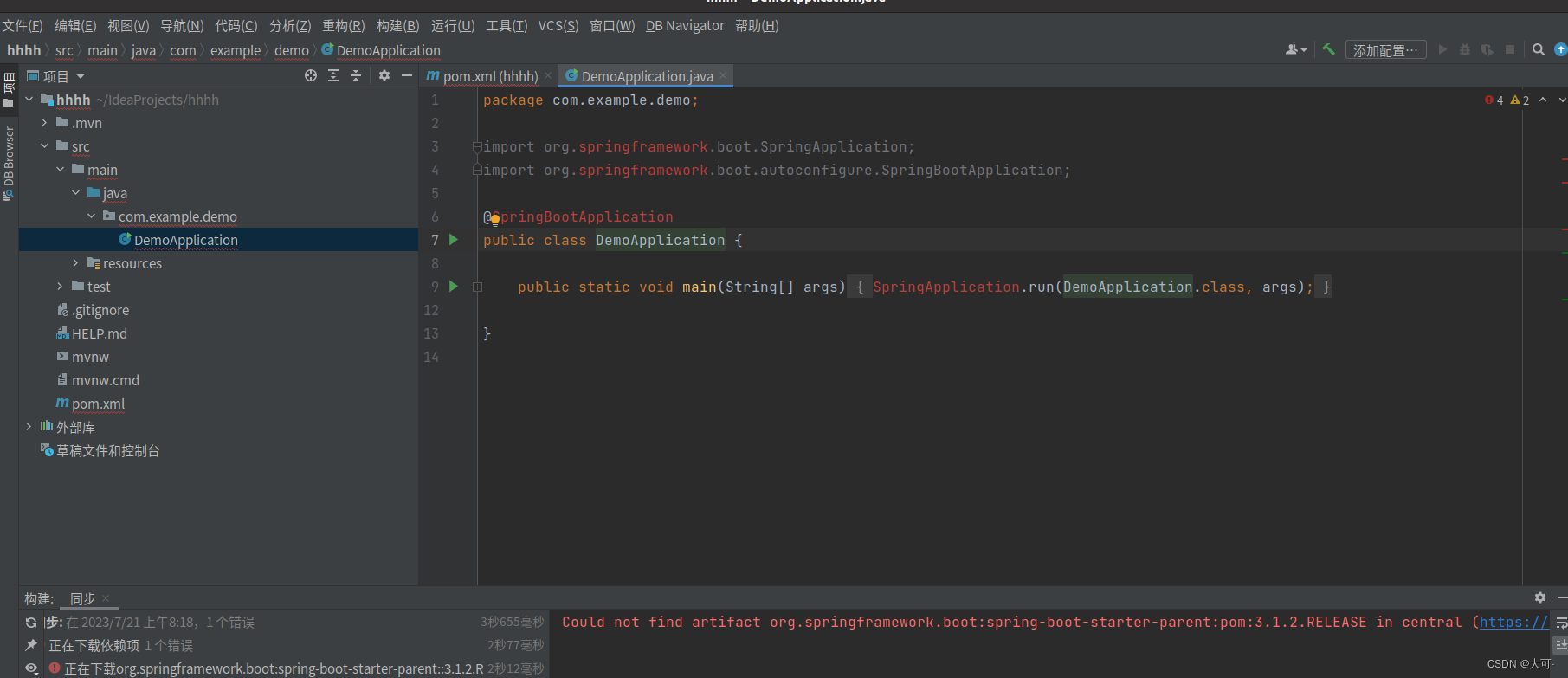Open the 编辑(E) menu

pos(75,26)
